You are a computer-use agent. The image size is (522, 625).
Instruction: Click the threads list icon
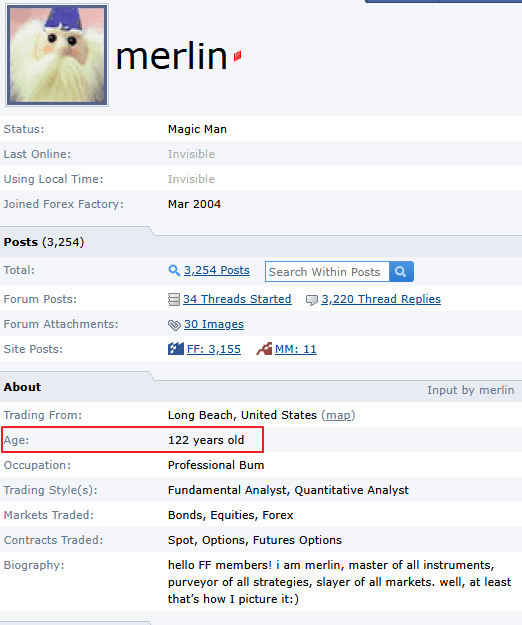pos(174,299)
